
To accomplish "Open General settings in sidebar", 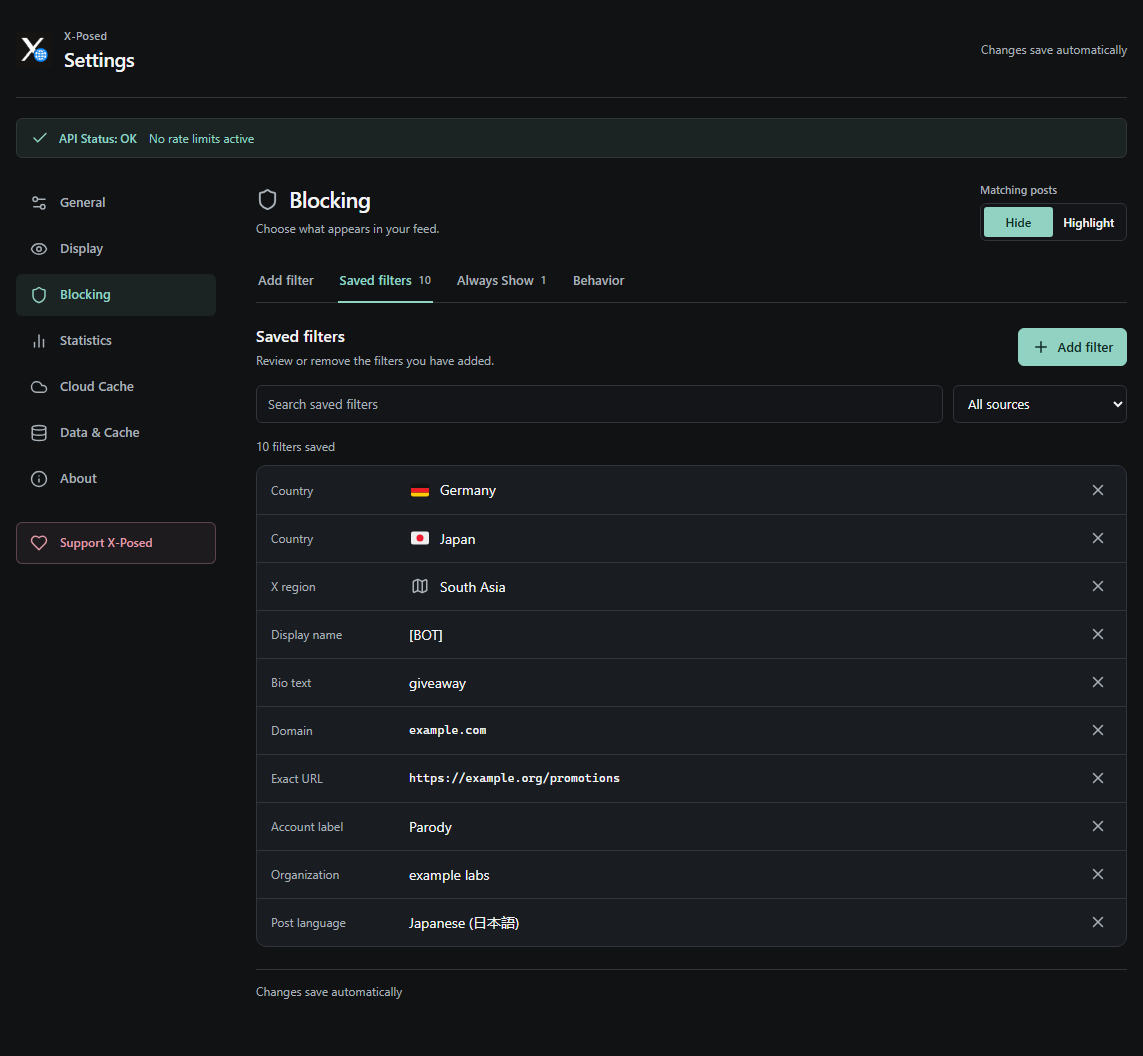I will pyautogui.click(x=116, y=203).
